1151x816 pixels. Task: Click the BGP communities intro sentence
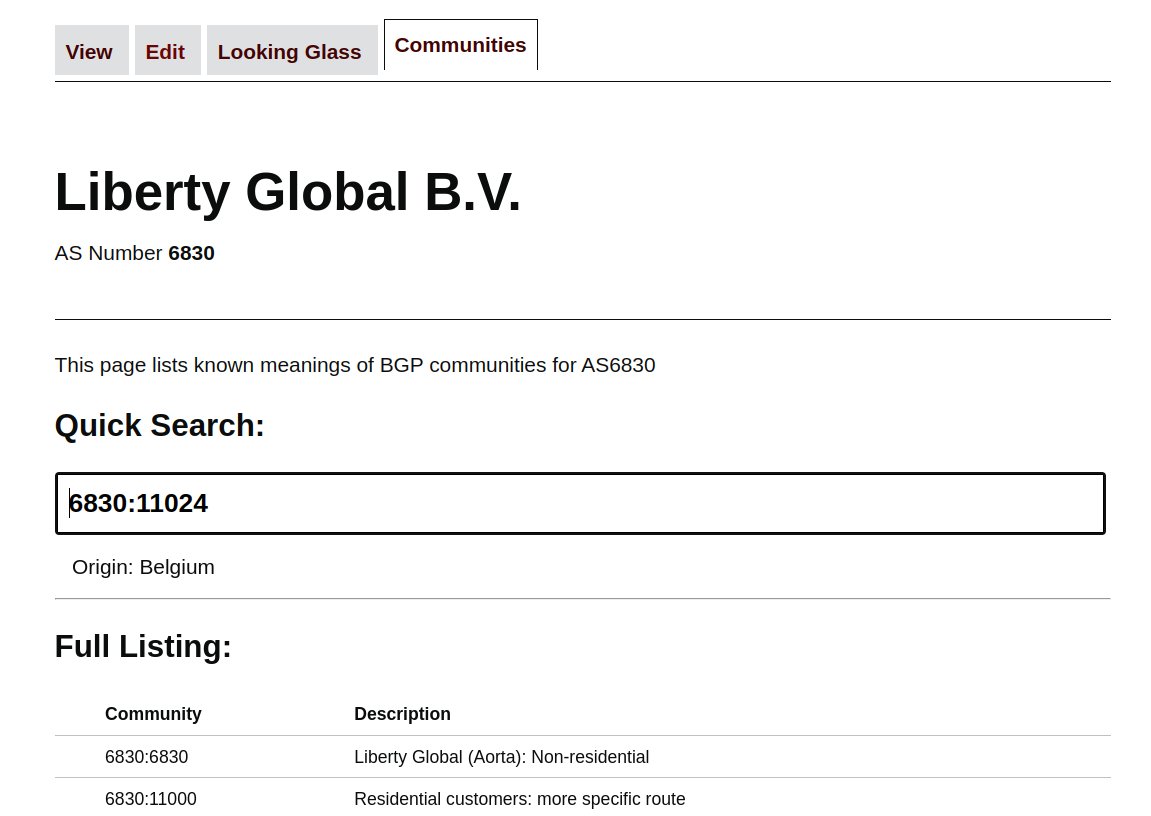[x=355, y=365]
